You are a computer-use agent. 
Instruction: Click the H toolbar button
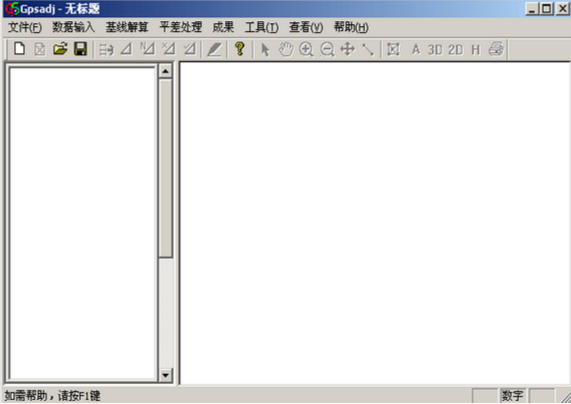[475, 50]
